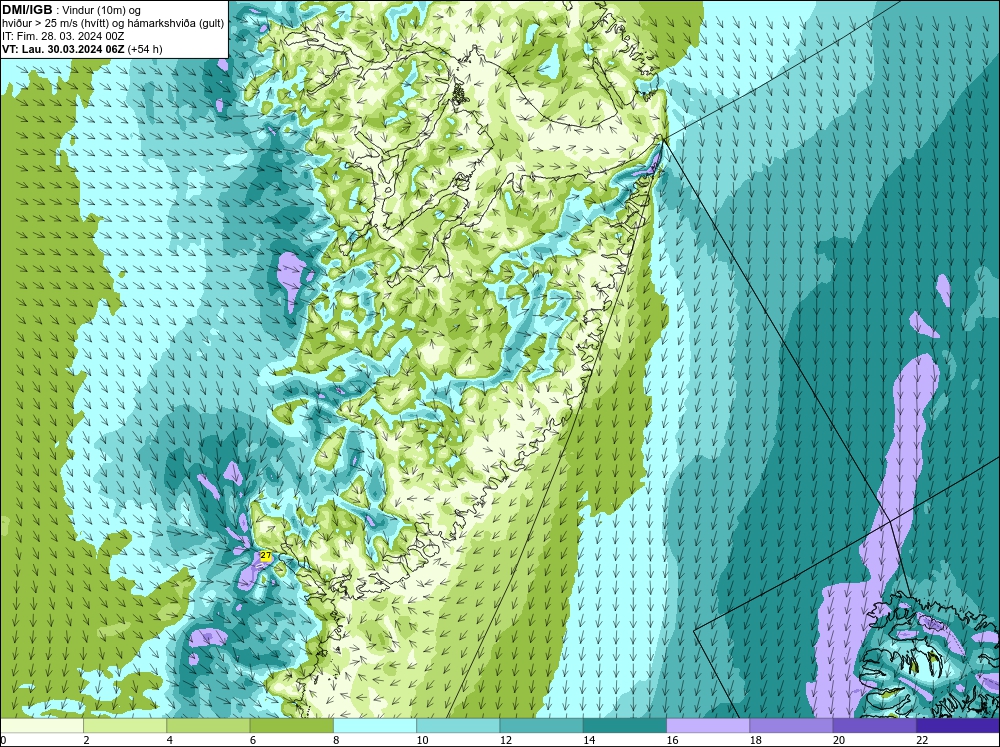Click the legend swatch between 18 and 20
The width and height of the screenshot is (1000, 747).
click(x=791, y=726)
